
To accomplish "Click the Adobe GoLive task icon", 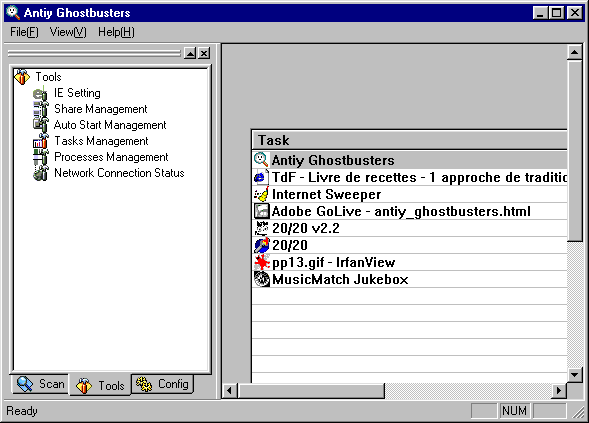I will (x=261, y=211).
